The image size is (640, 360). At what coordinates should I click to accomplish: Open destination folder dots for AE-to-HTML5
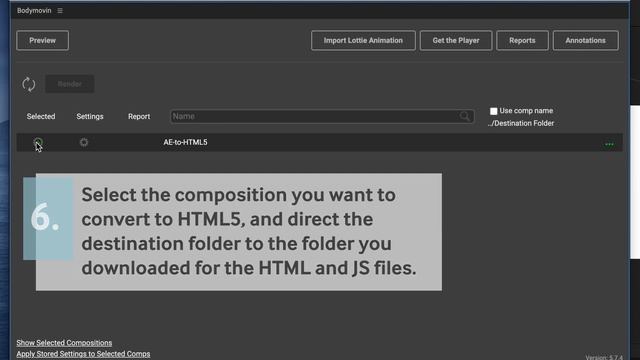click(609, 144)
